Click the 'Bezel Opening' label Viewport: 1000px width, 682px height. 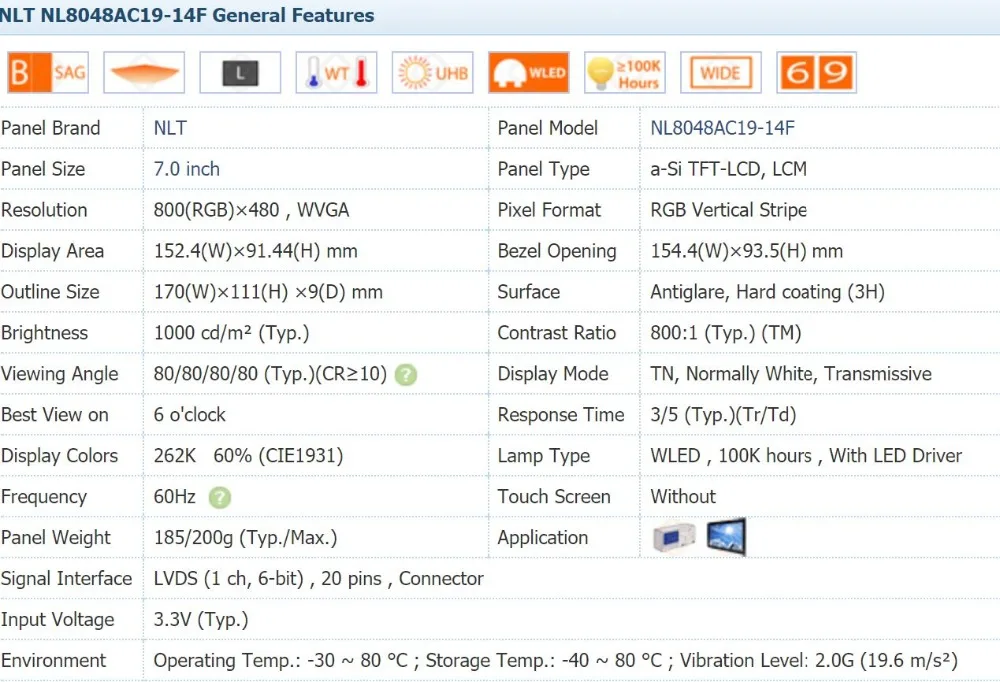point(557,251)
